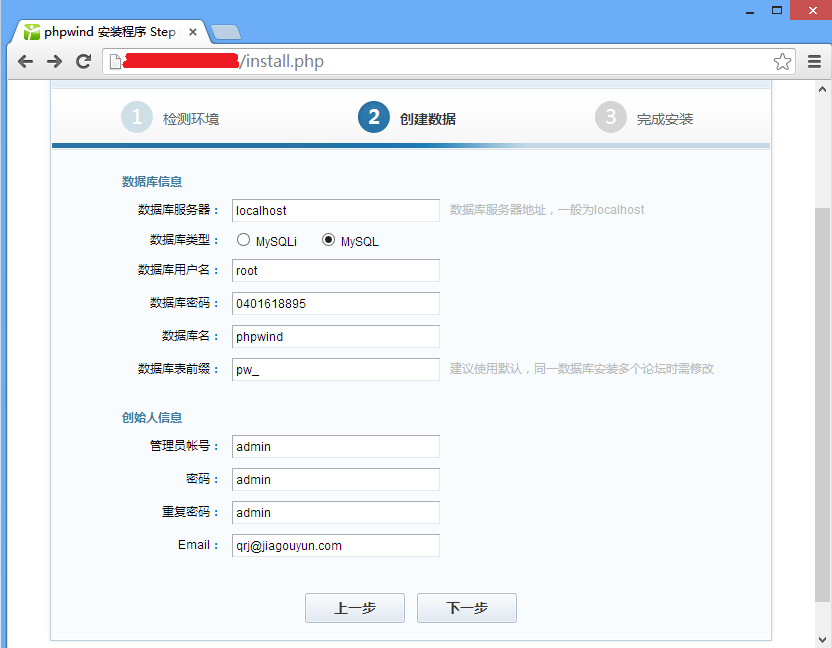Click the browser forward arrow
The width and height of the screenshot is (832, 648).
coord(54,62)
